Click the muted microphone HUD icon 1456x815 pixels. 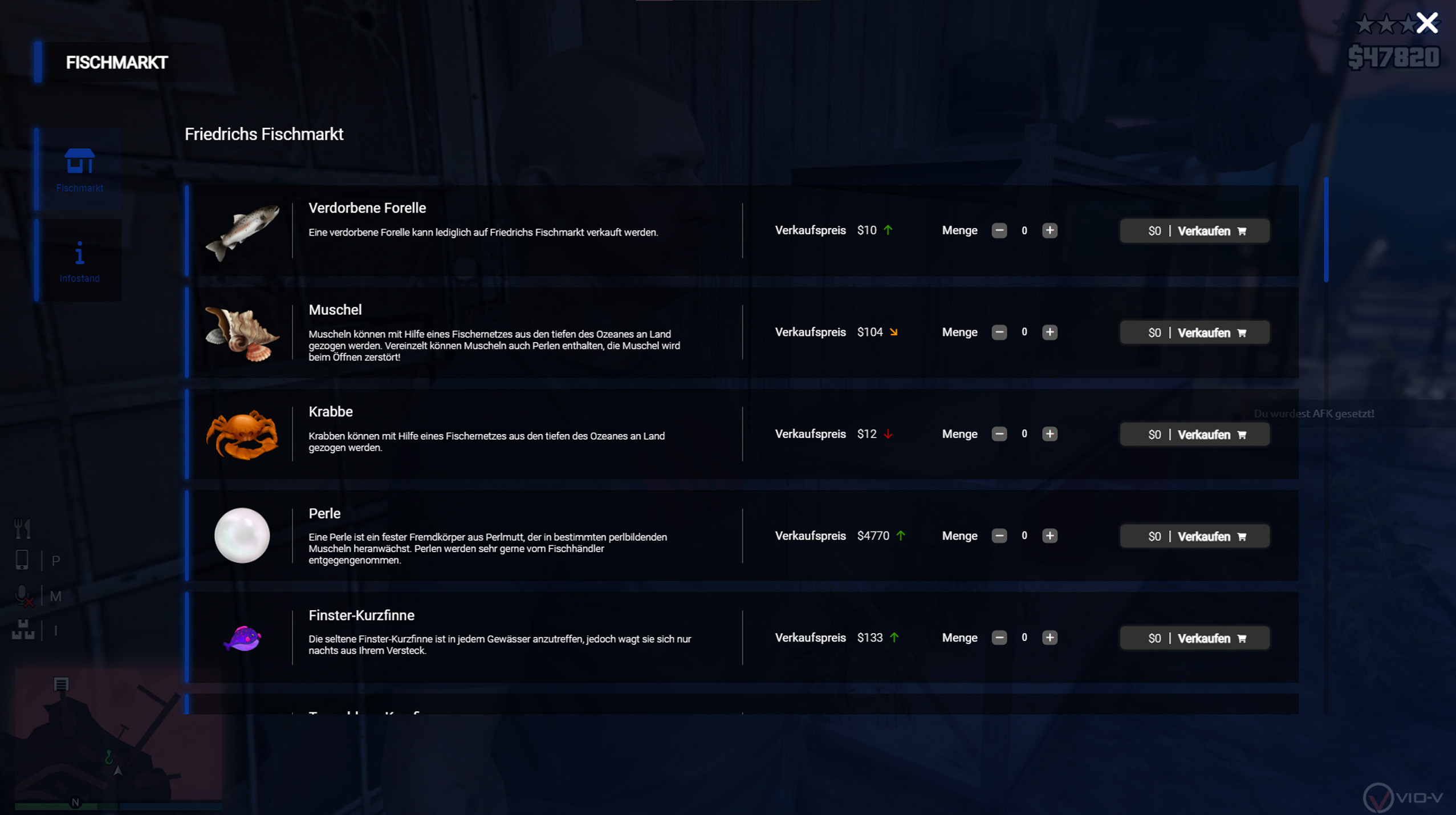[x=23, y=596]
